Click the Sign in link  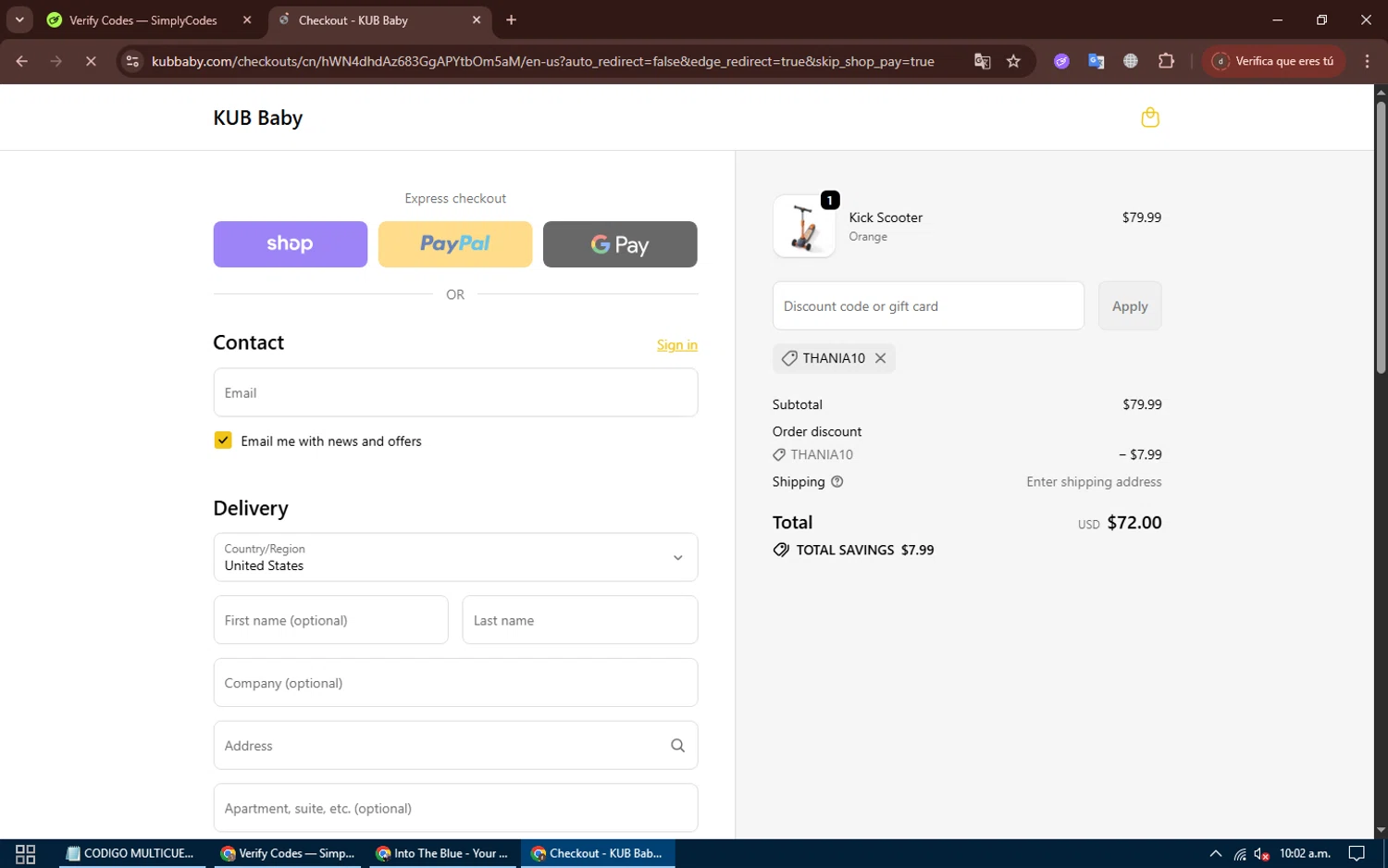677,345
